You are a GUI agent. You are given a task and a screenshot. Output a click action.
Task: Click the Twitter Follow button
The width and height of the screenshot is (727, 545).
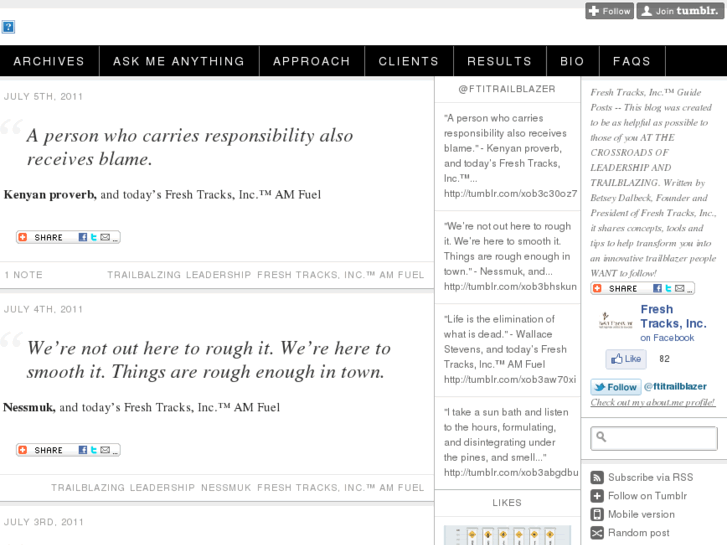pos(616,387)
